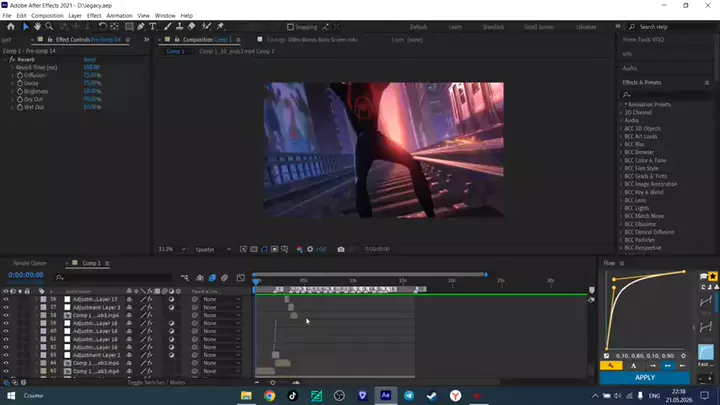Enable frame blending icon in timeline
The width and height of the screenshot is (720, 405).
(x=212, y=277)
